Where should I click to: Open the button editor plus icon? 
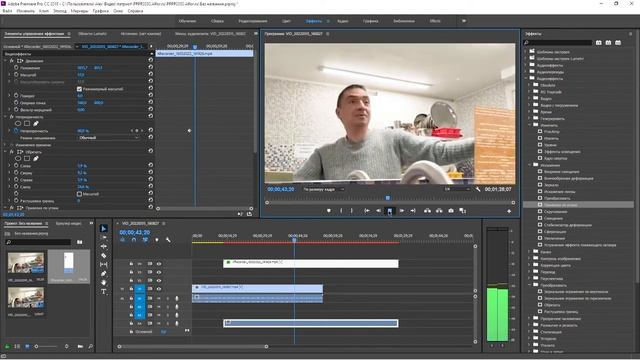pyautogui.click(x=509, y=211)
